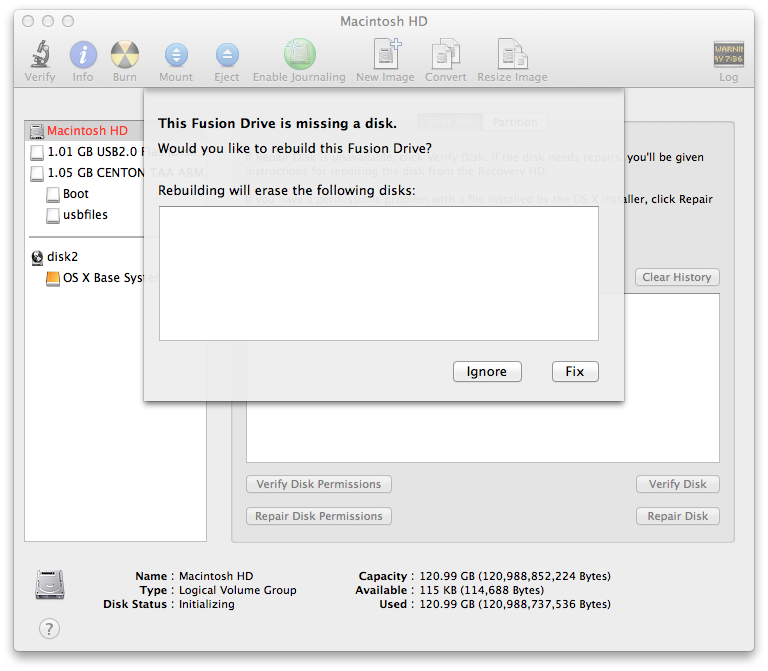
Task: Switch to the Partition tab
Action: click(x=515, y=122)
